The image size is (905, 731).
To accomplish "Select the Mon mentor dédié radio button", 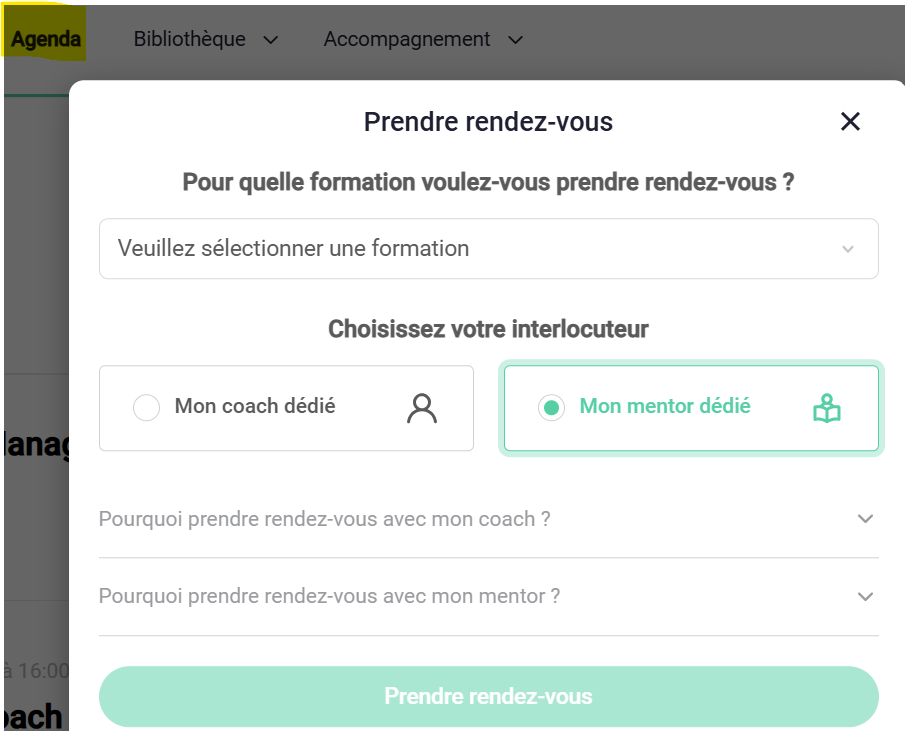I will click(x=551, y=408).
